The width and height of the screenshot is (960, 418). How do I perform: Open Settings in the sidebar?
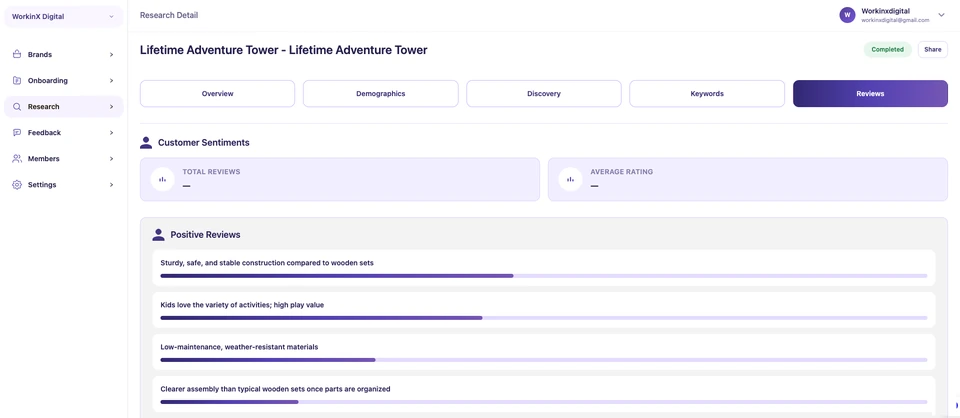click(64, 184)
